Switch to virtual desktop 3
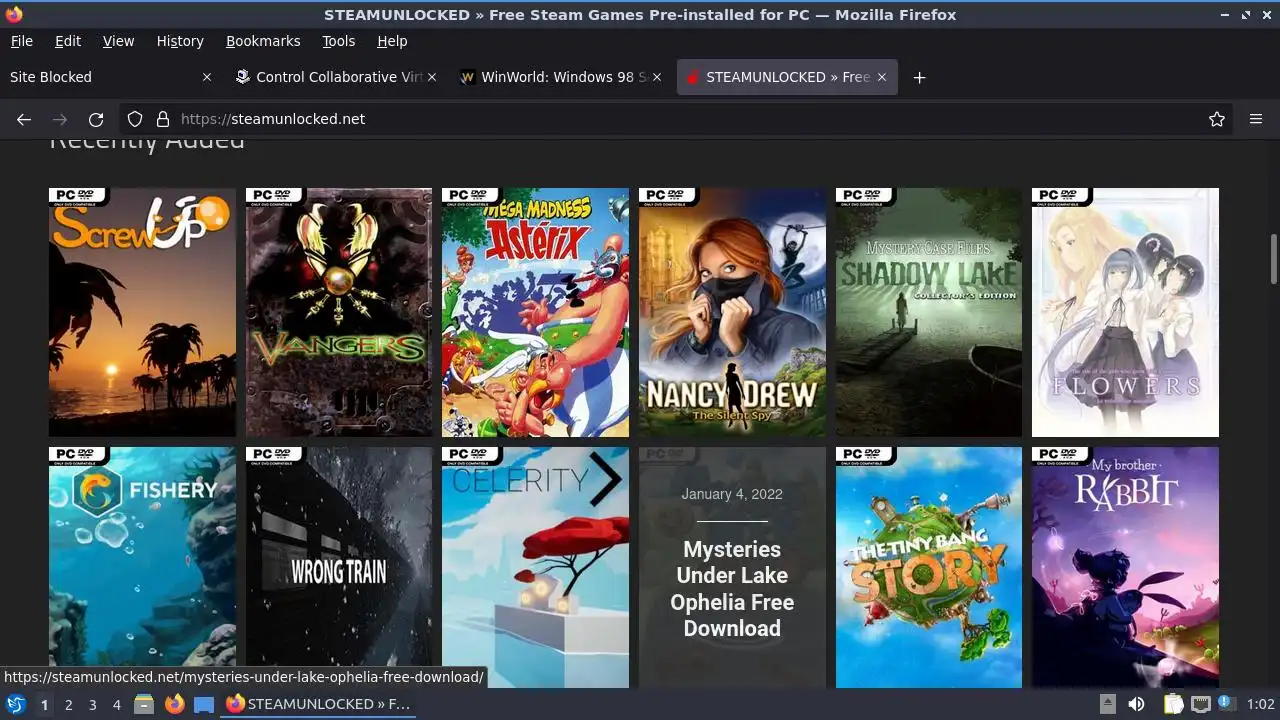 point(92,705)
